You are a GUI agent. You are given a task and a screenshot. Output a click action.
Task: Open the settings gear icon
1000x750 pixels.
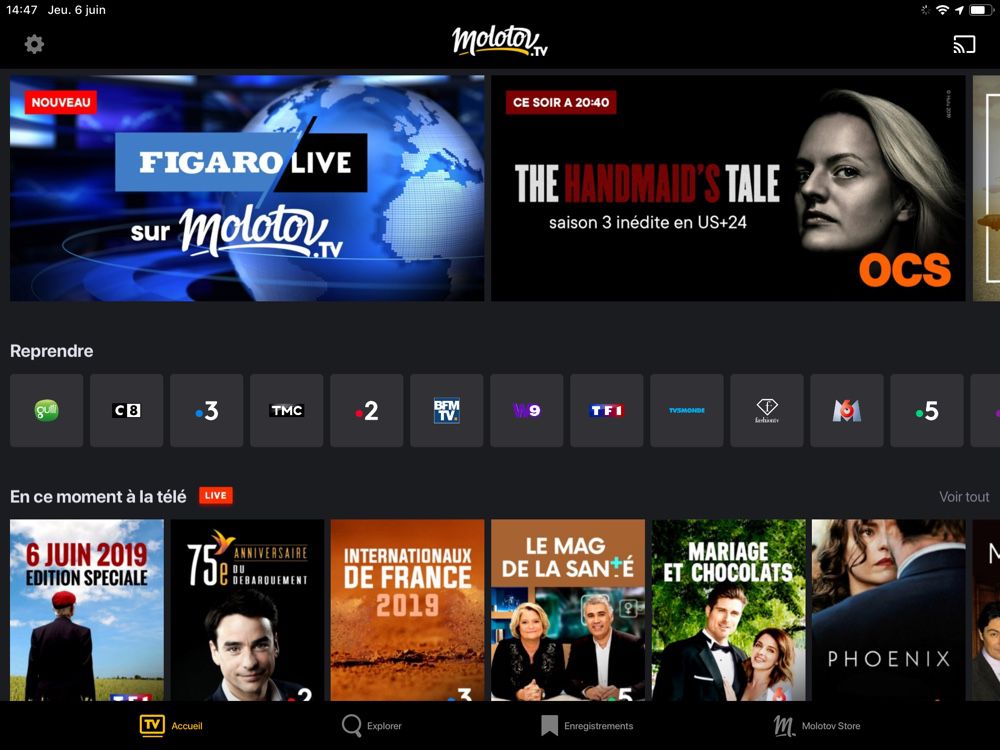[34, 44]
